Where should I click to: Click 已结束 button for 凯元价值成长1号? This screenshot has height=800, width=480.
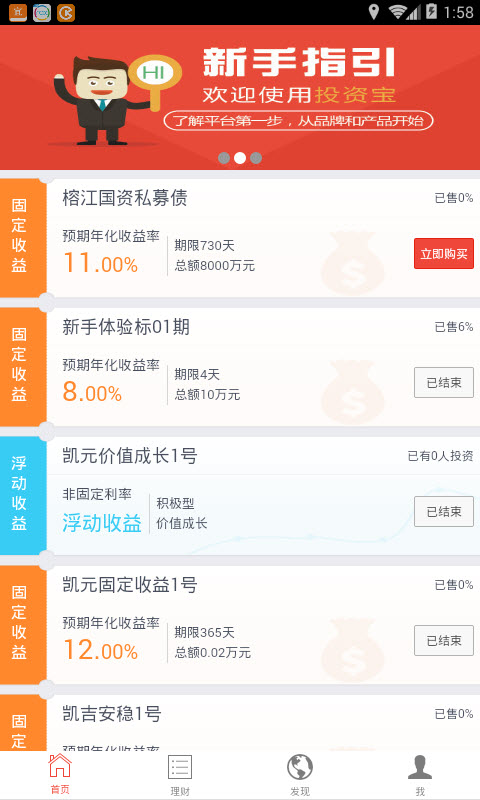click(x=444, y=512)
